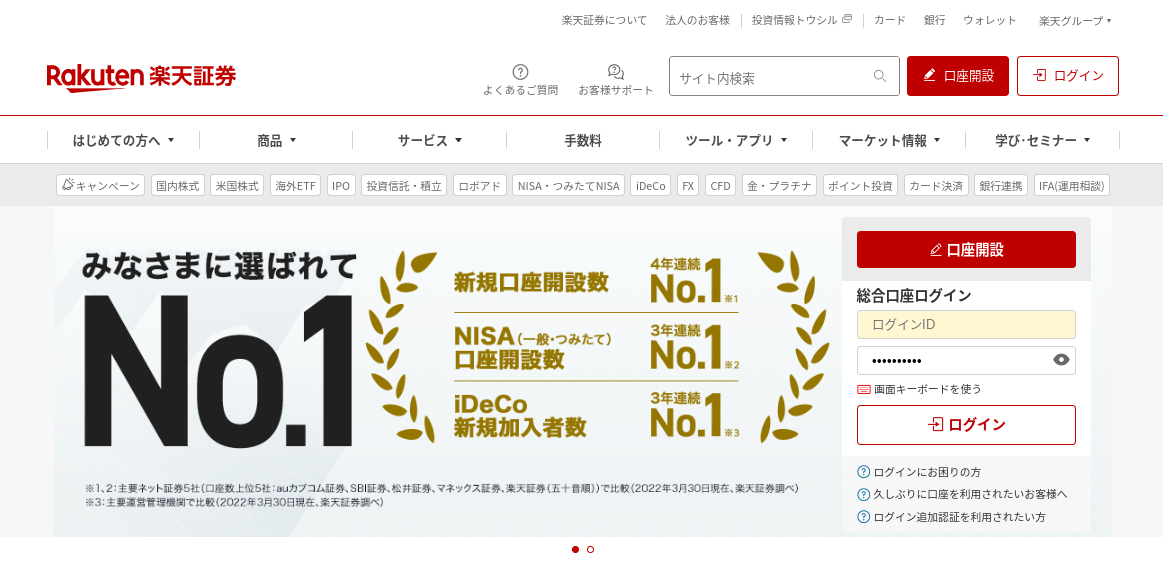The image size is (1163, 561).
Task: Open 法人のお客様 link
Action: 697,21
